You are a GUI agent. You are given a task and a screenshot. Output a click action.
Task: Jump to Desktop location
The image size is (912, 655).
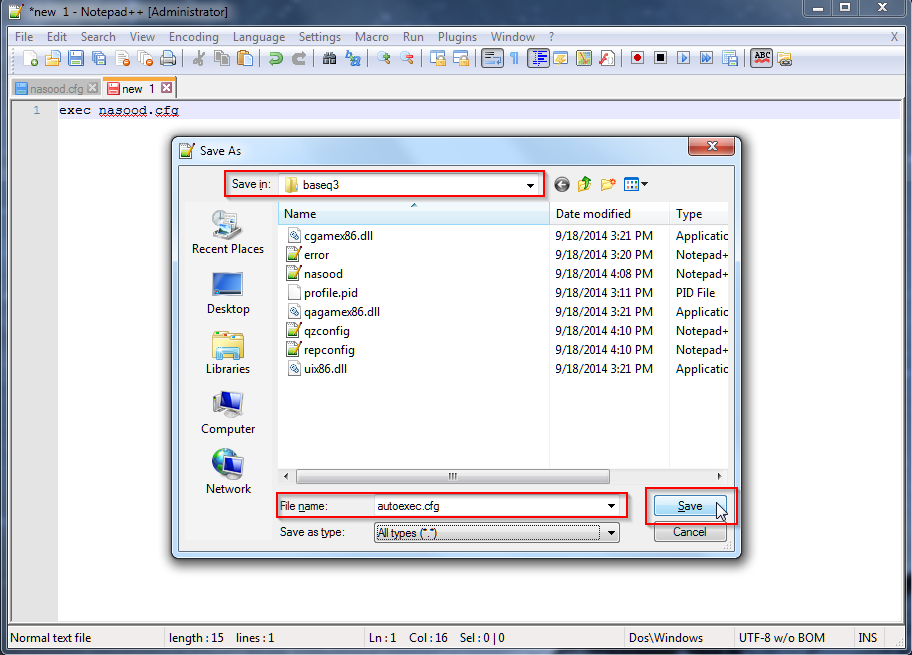point(228,292)
